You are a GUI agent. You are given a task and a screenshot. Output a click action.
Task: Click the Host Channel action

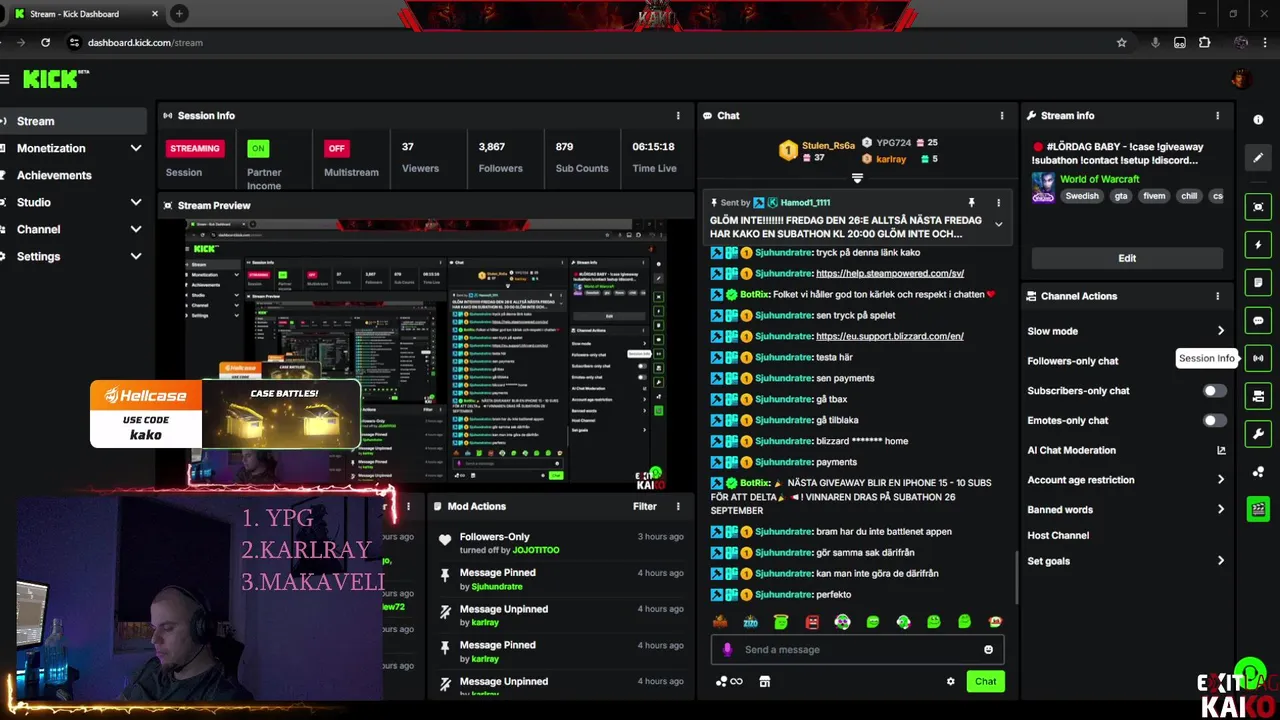[1058, 536]
